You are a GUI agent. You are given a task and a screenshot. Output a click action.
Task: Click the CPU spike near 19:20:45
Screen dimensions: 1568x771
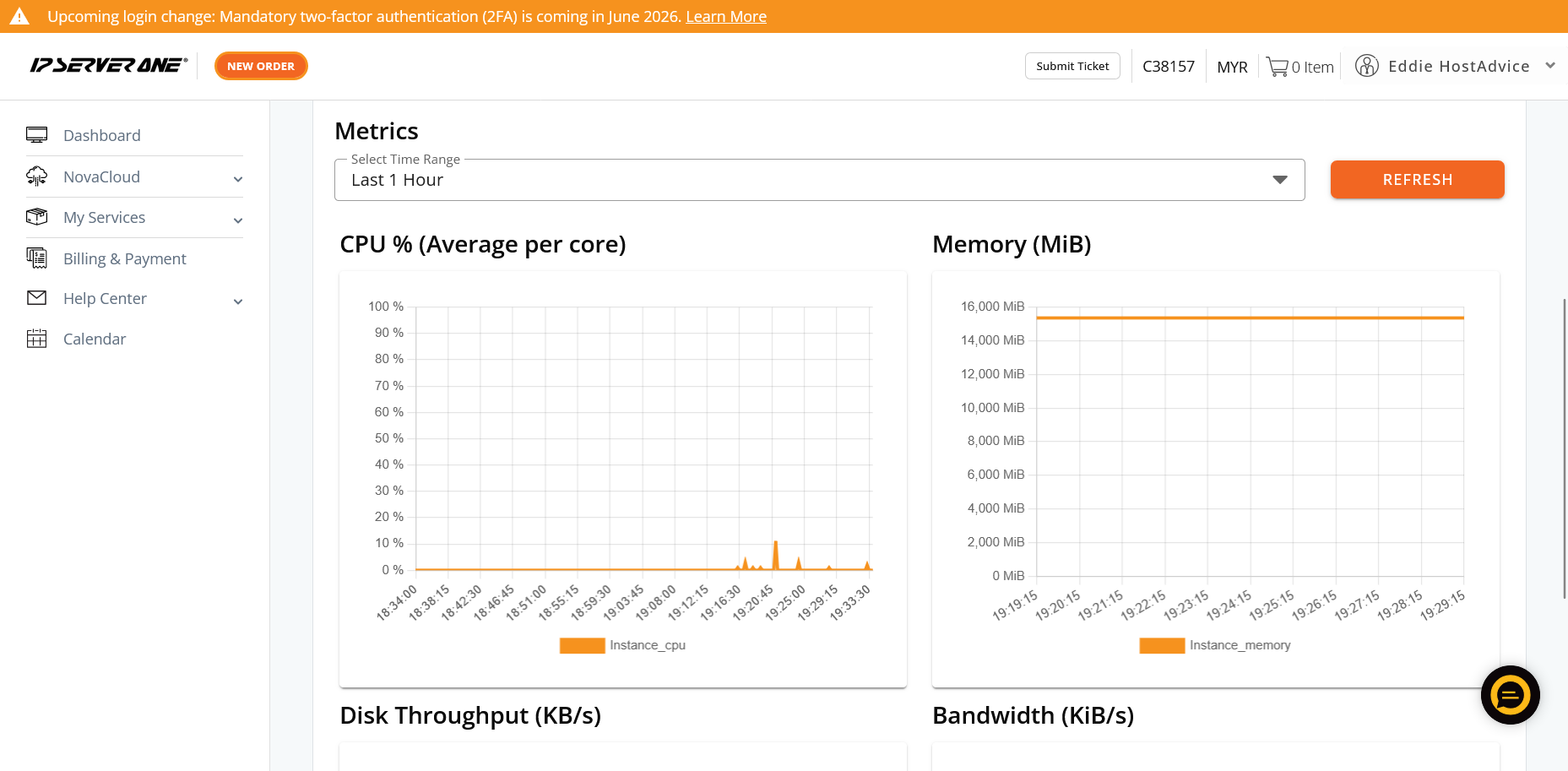(775, 555)
